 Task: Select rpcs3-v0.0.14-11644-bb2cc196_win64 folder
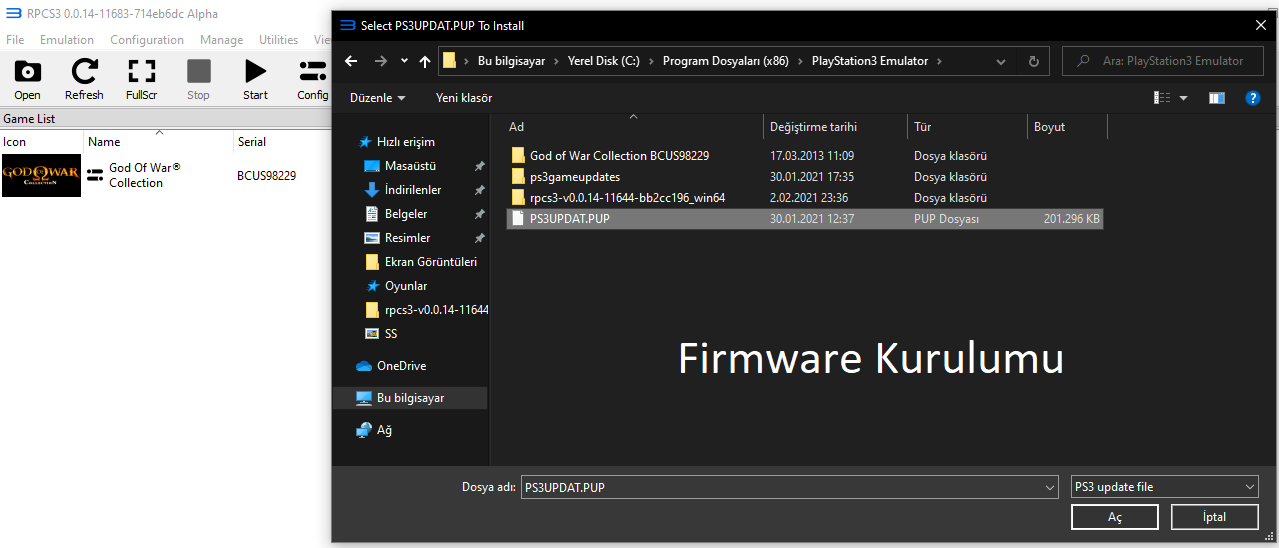tap(627, 198)
